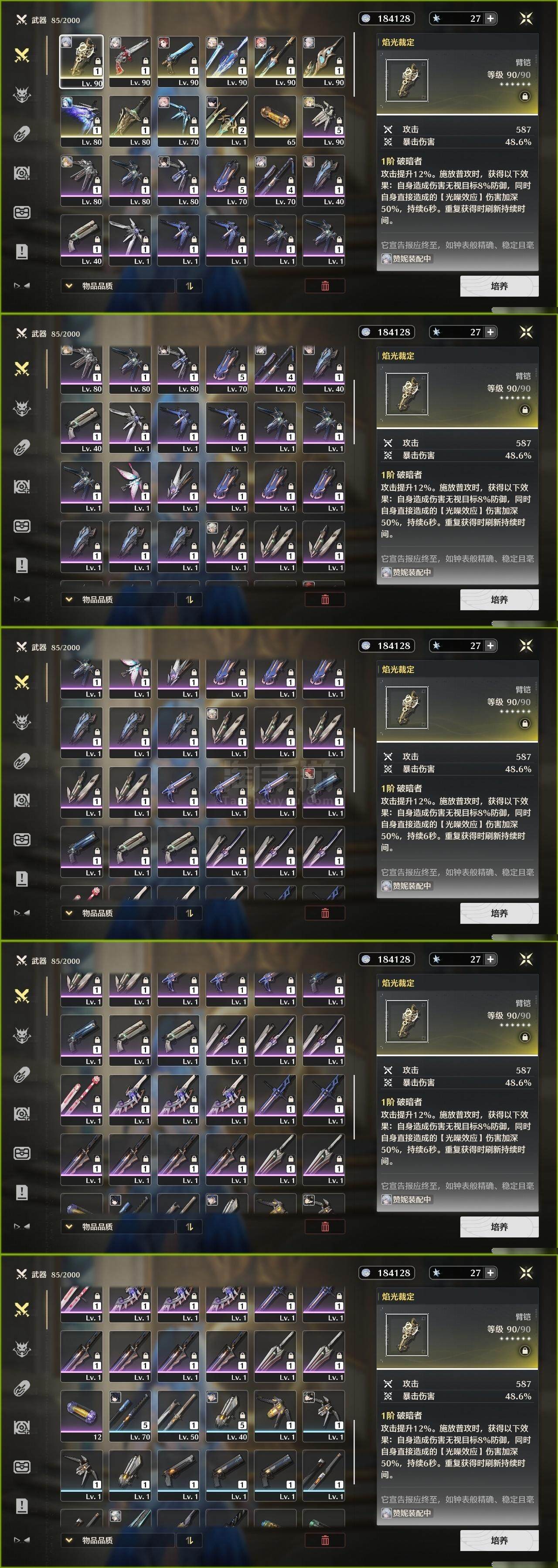The image size is (558, 1568).
Task: Close the topmost inventory with the crossed-star icon
Action: click(526, 18)
